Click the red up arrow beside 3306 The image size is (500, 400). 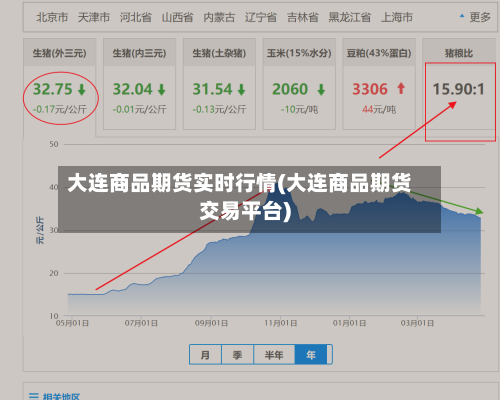click(x=401, y=88)
